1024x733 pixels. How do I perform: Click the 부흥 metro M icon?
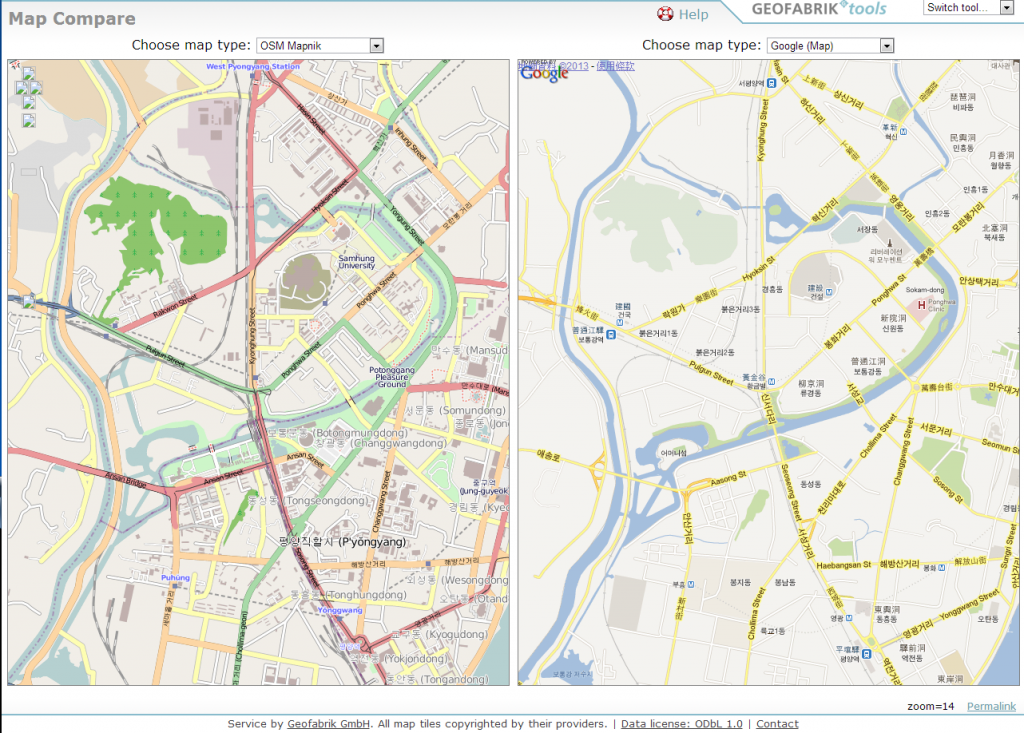point(691,584)
